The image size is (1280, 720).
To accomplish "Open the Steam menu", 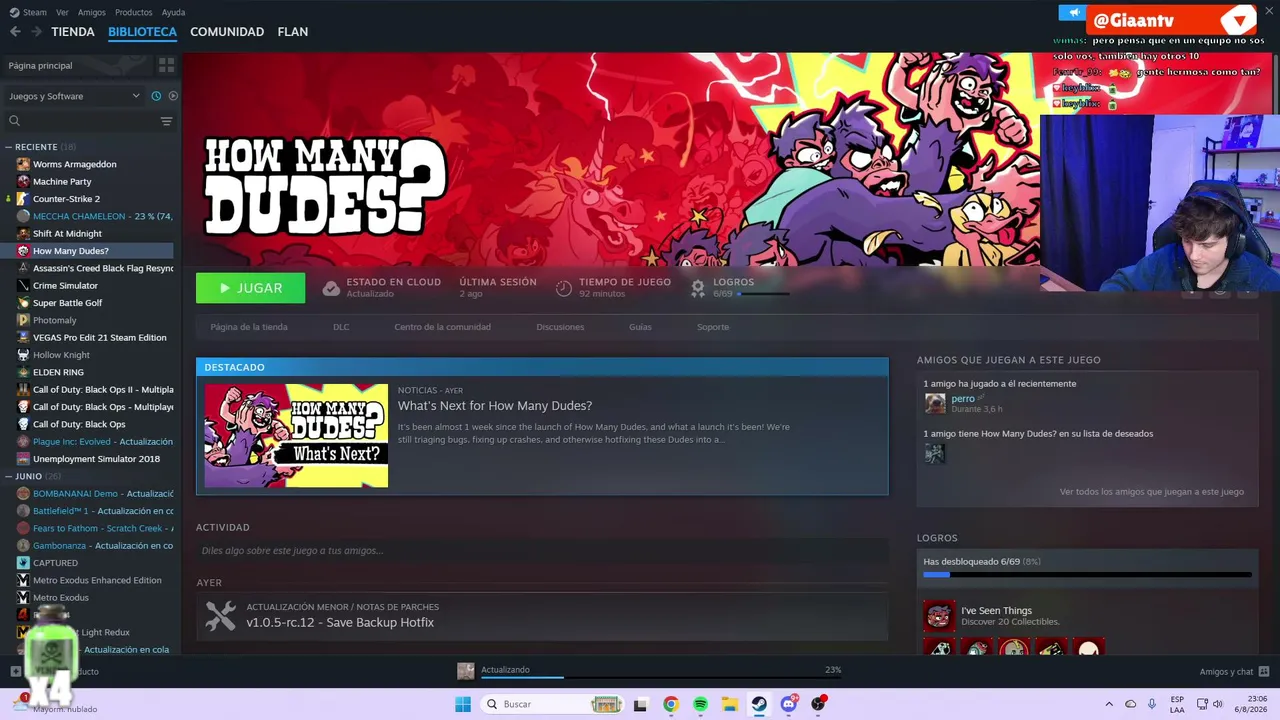I will pos(35,12).
